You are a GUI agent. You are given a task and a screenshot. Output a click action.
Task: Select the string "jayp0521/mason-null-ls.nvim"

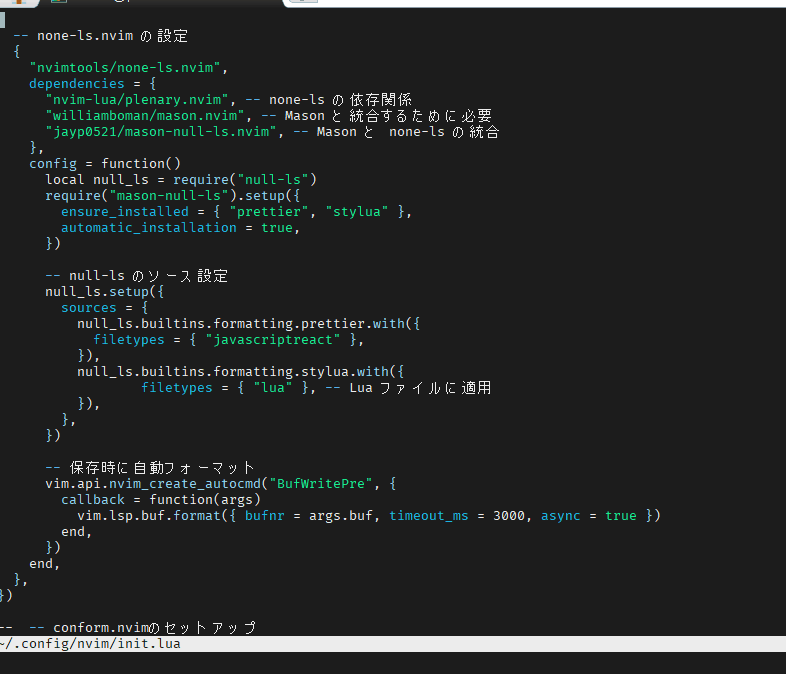coord(161,132)
